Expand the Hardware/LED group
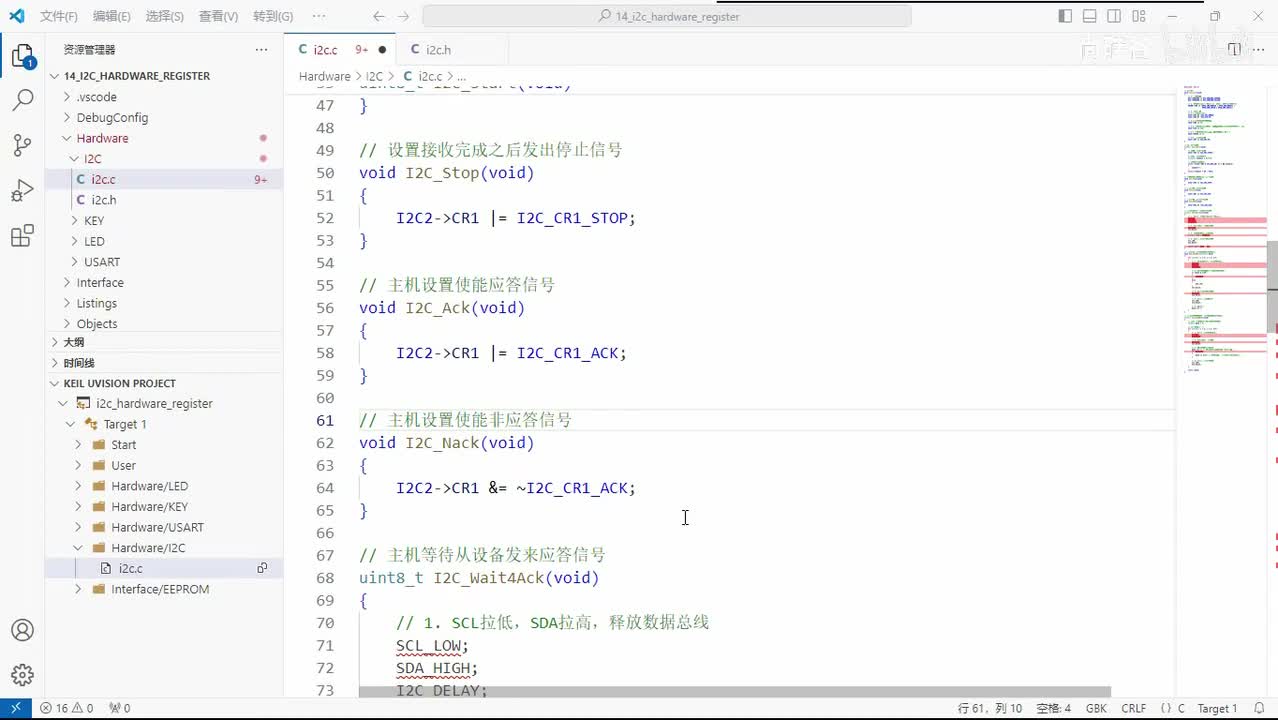1278x720 pixels. tap(149, 486)
